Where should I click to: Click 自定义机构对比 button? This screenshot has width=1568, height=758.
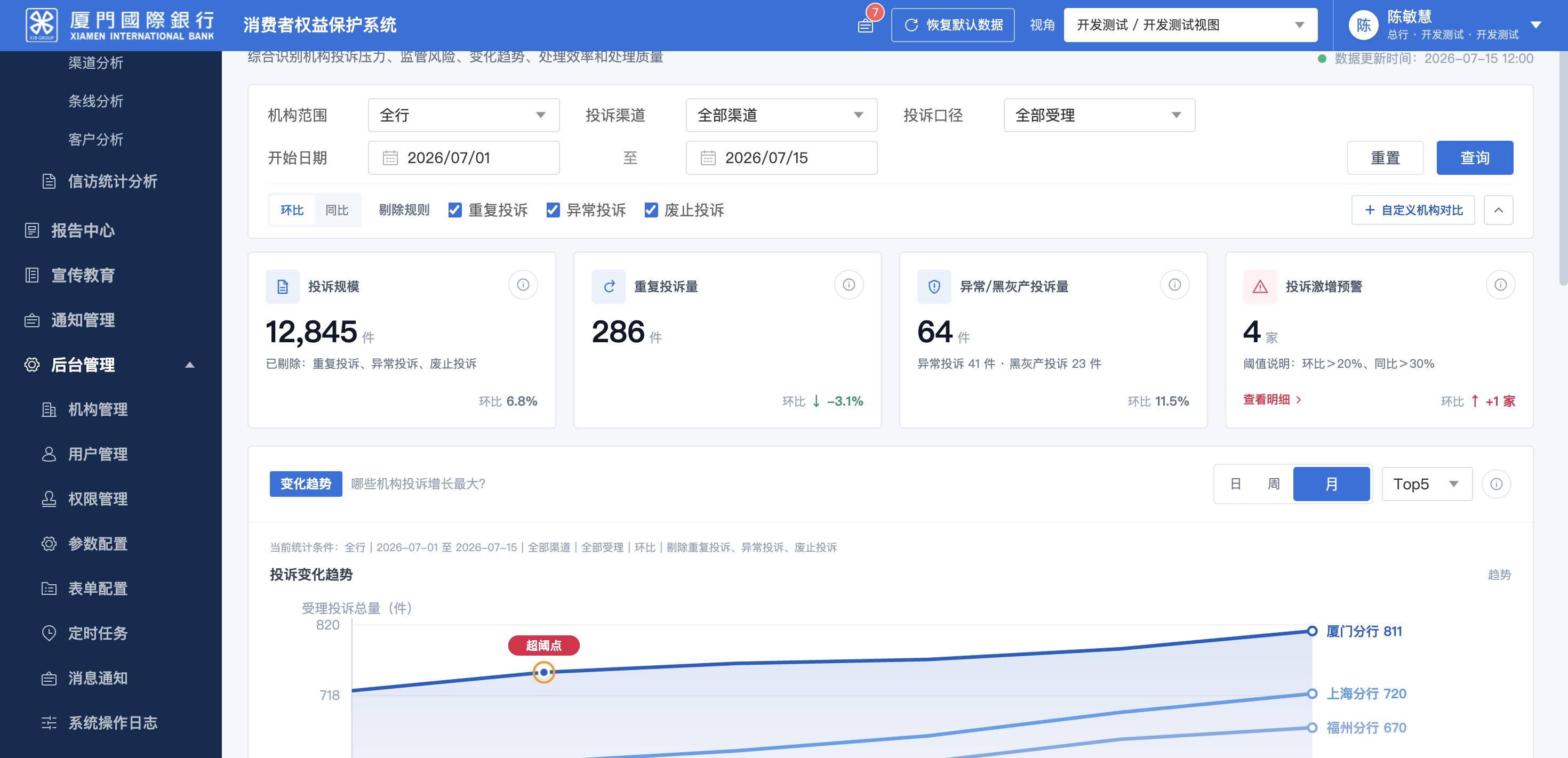1413,211
